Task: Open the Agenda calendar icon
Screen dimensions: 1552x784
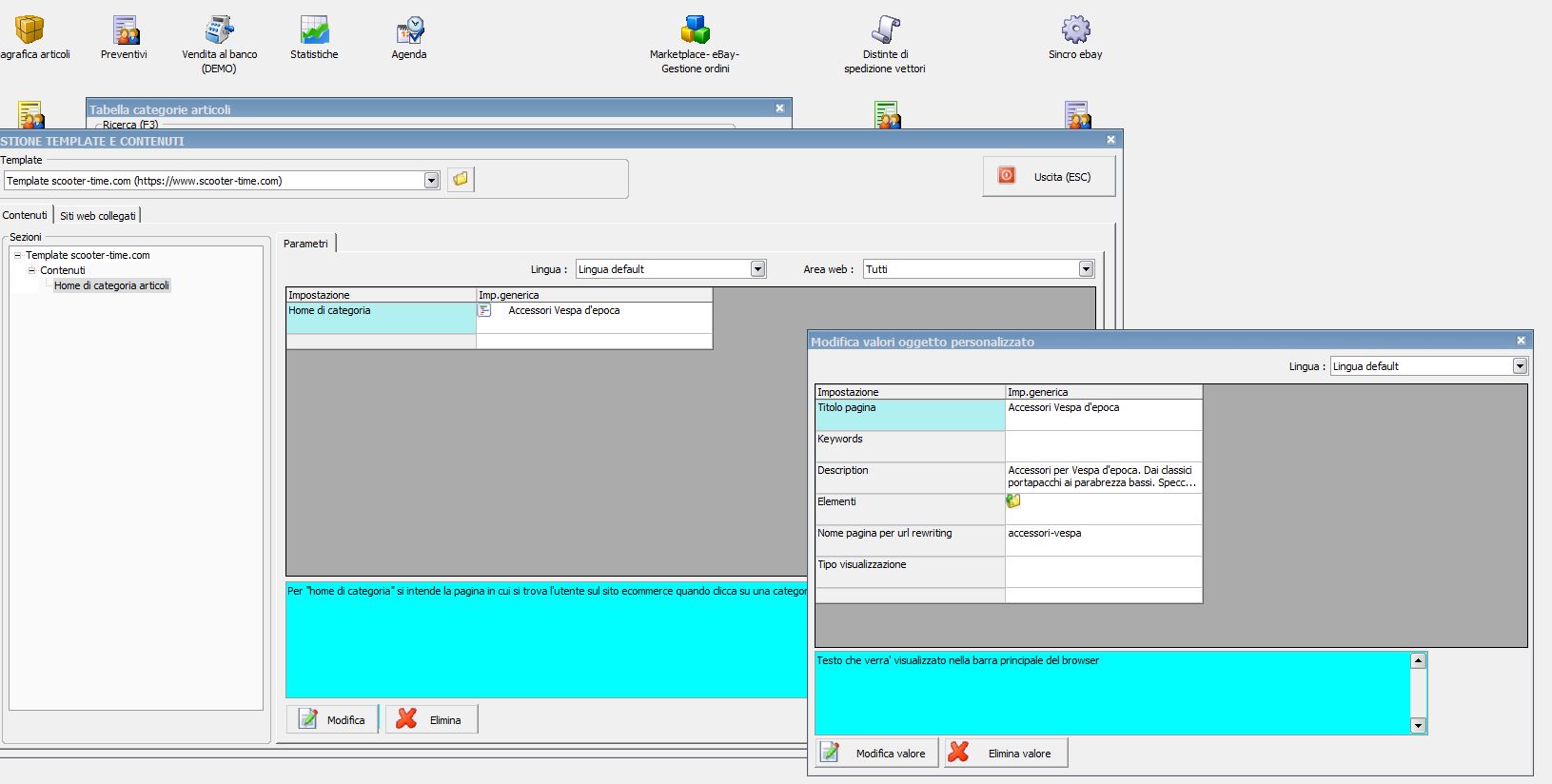Action: pyautogui.click(x=409, y=30)
